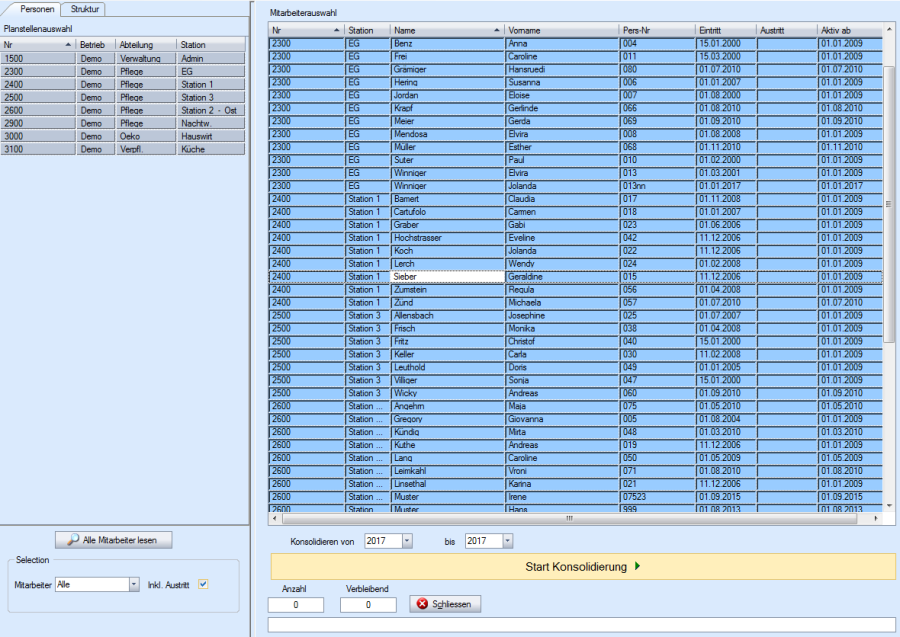Expand the 'bis' year dropdown
Image resolution: width=900 pixels, height=637 pixels.
508,541
